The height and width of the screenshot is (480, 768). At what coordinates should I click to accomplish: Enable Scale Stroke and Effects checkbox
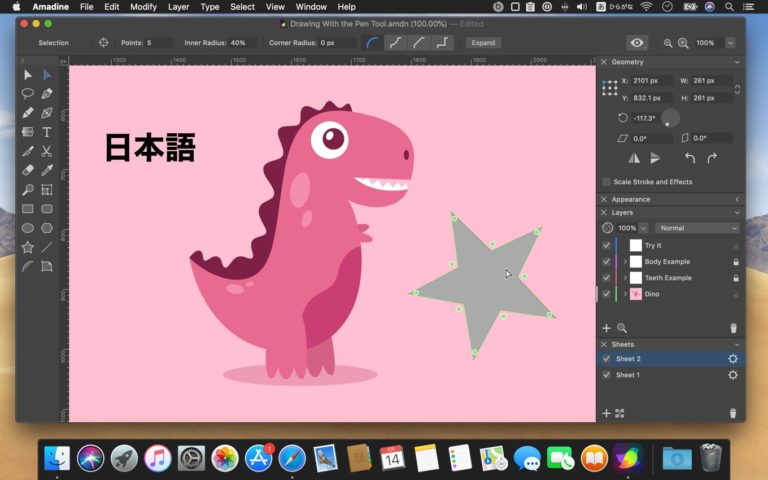(x=606, y=182)
